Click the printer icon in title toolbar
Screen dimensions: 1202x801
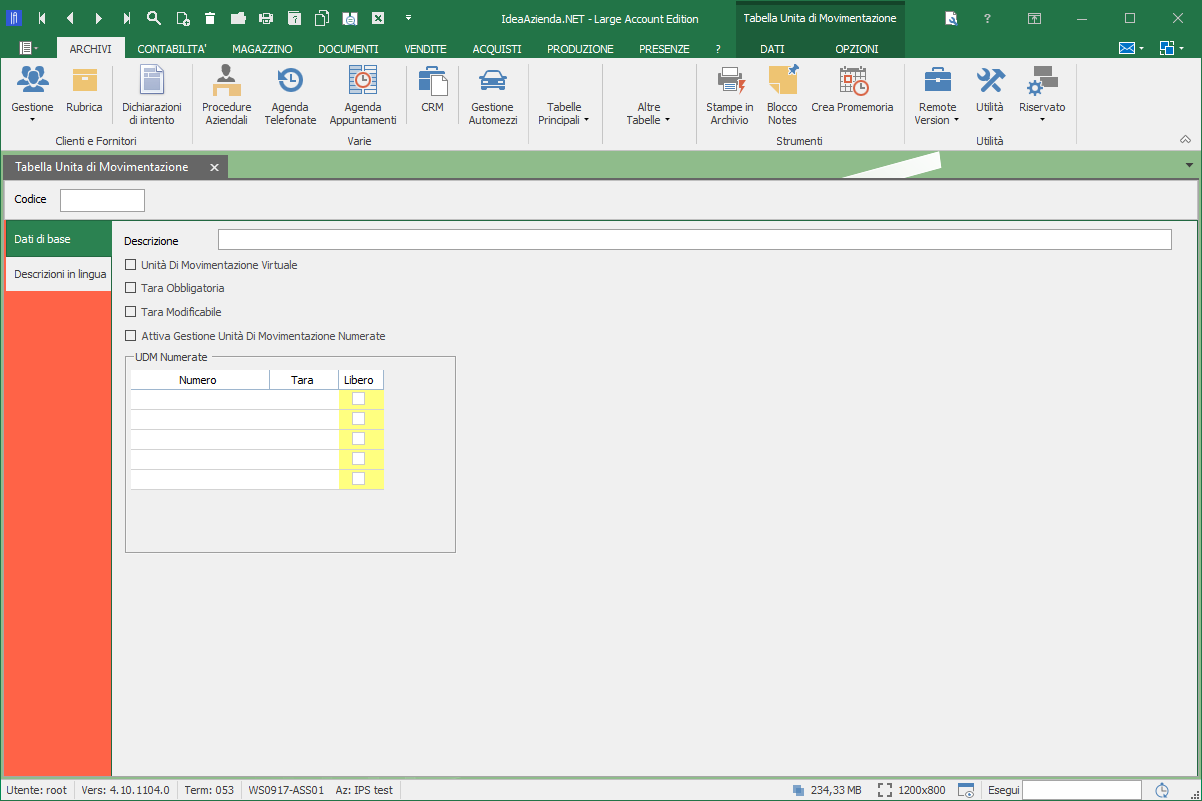(x=266, y=18)
